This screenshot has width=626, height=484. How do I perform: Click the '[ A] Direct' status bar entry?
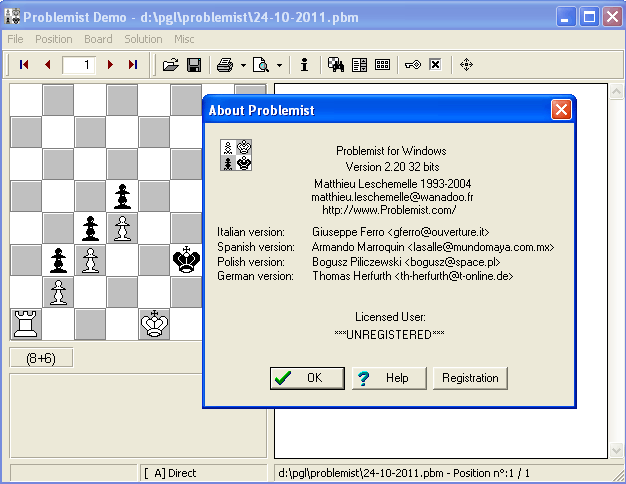[203, 473]
